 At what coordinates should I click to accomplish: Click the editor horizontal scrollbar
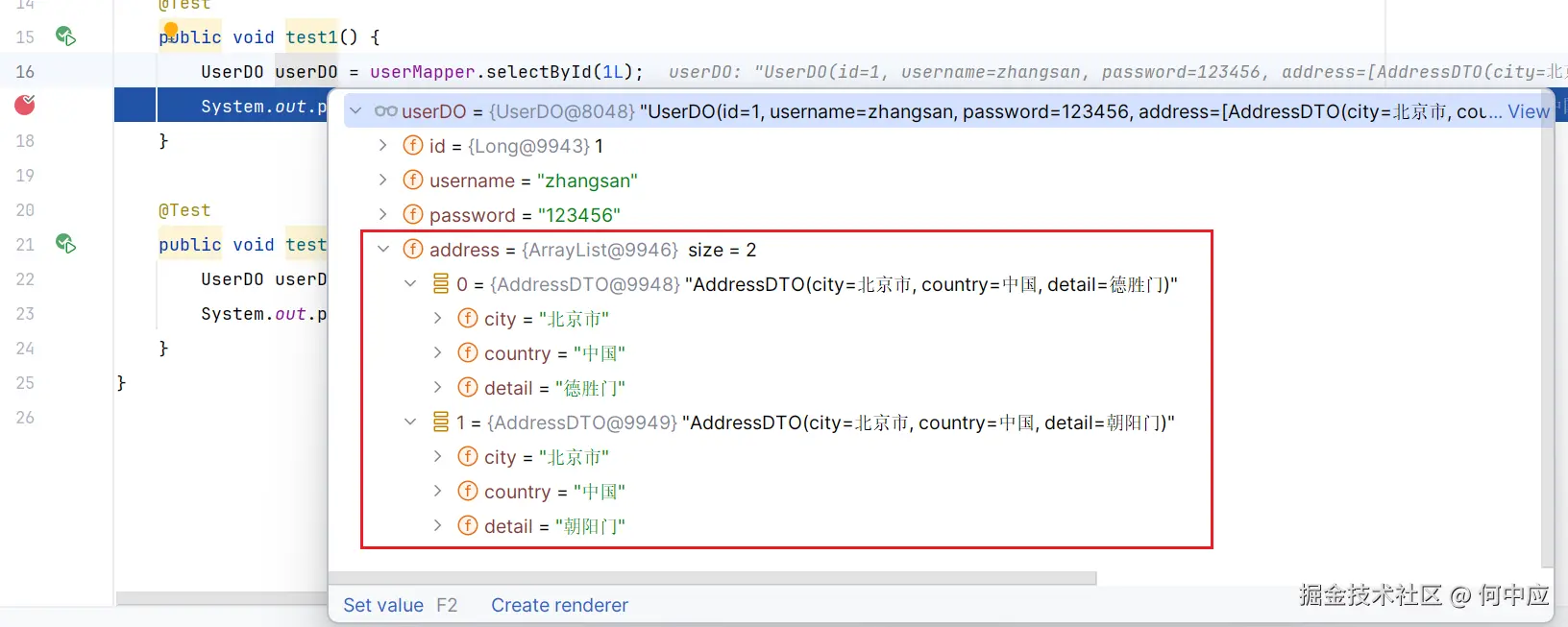coord(222,598)
